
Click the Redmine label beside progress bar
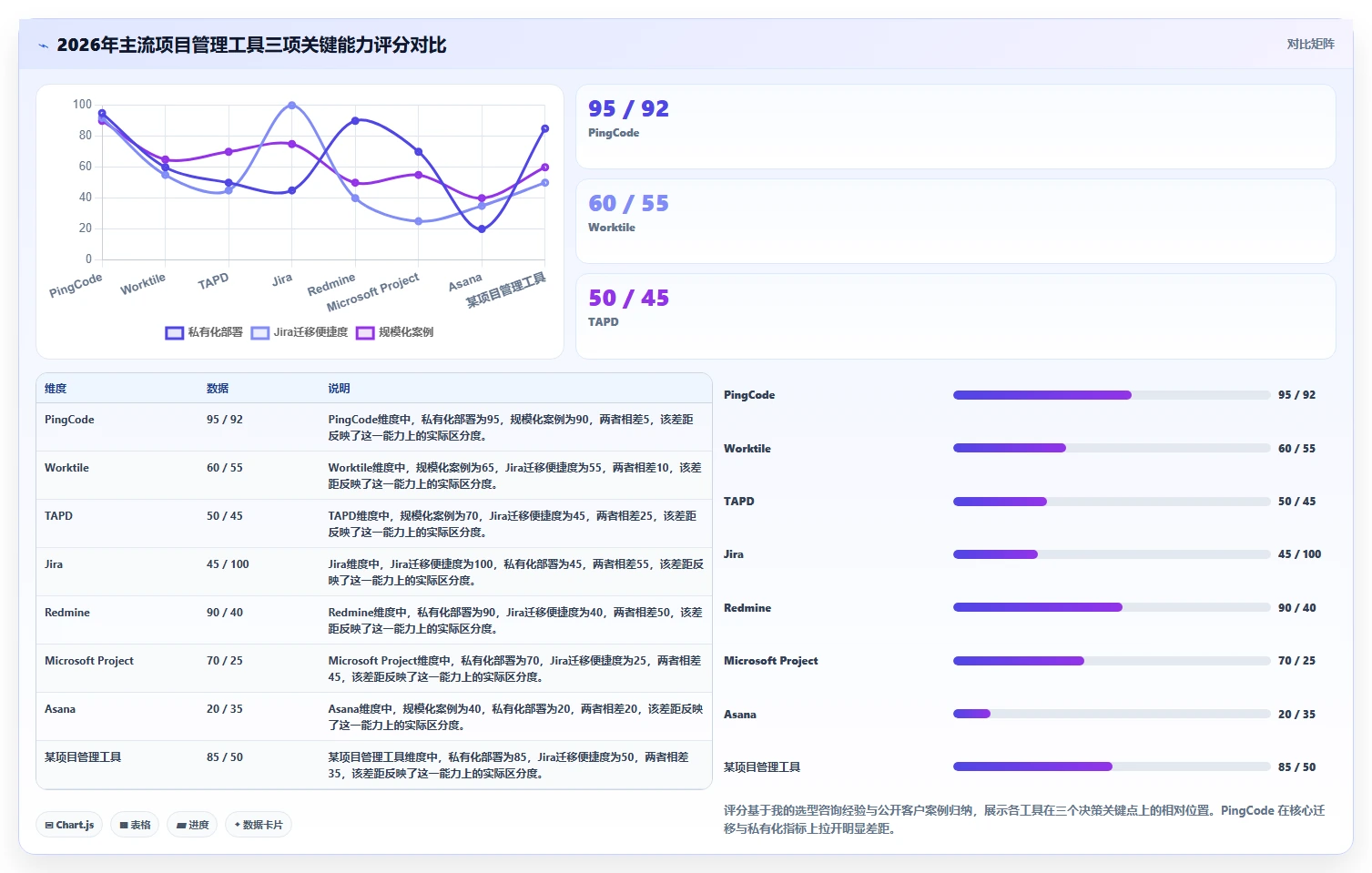(747, 608)
